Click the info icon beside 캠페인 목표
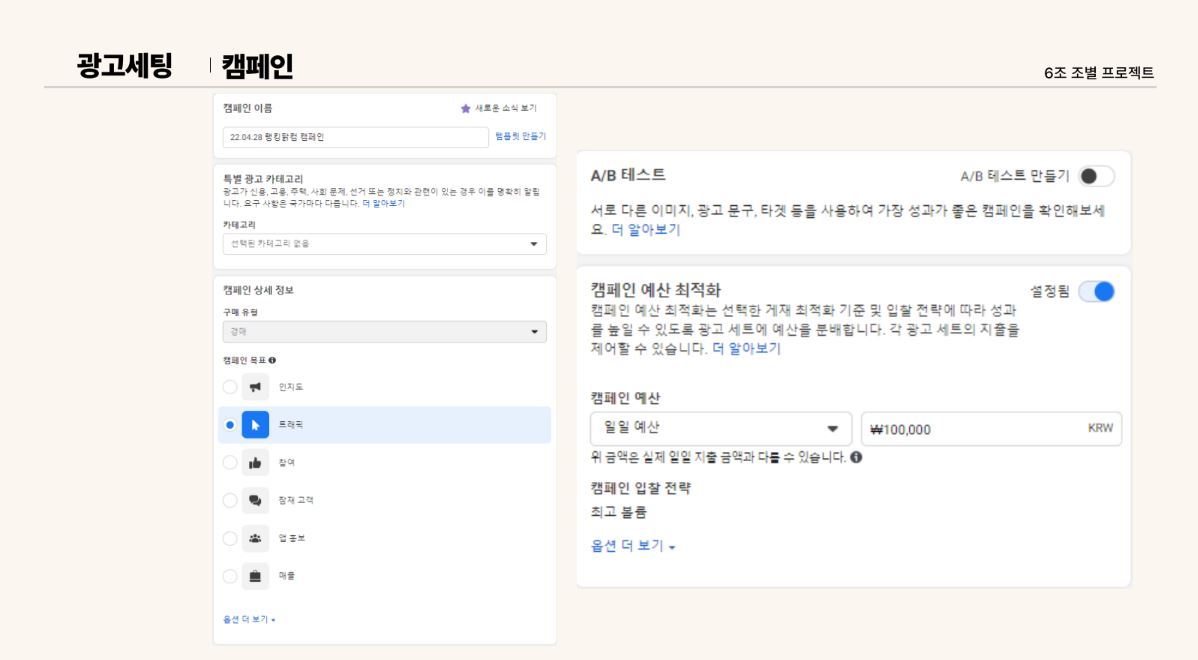The height and width of the screenshot is (660, 1198). 272,360
